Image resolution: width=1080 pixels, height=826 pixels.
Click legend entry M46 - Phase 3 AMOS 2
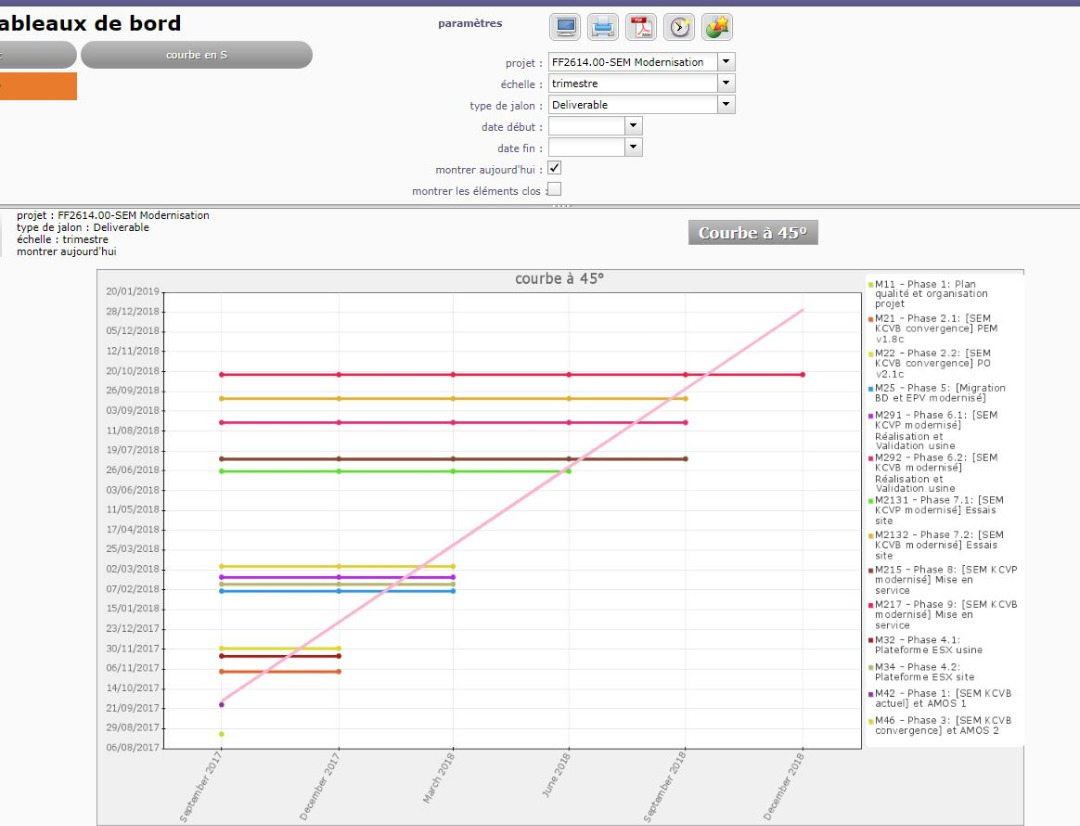coord(940,725)
